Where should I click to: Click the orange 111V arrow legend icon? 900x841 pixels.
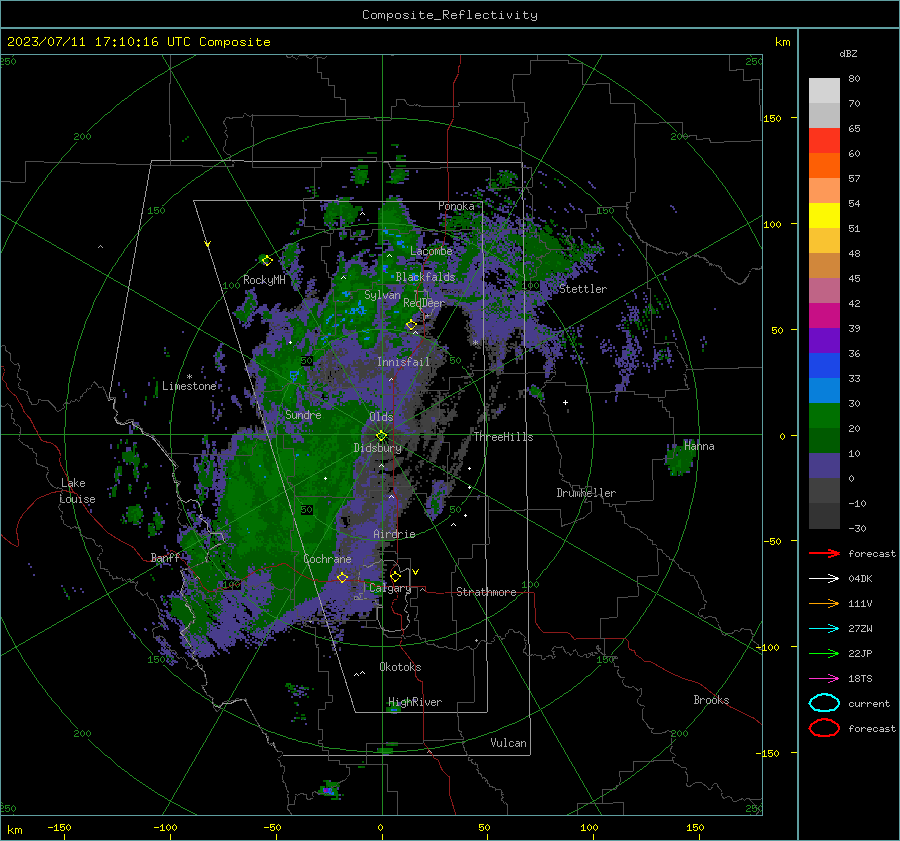pyautogui.click(x=824, y=603)
